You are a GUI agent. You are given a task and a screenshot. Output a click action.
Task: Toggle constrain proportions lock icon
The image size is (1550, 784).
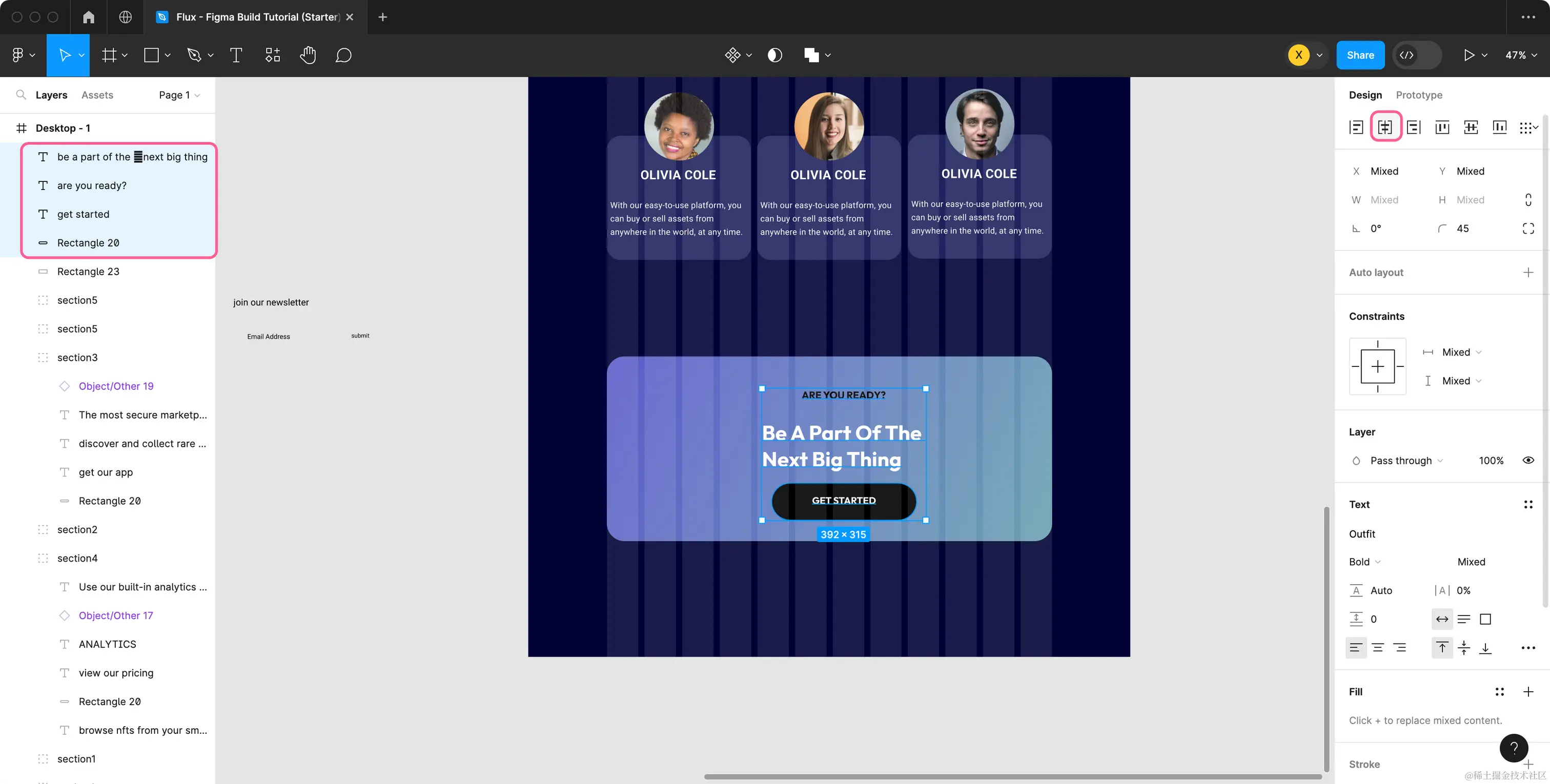[1528, 200]
